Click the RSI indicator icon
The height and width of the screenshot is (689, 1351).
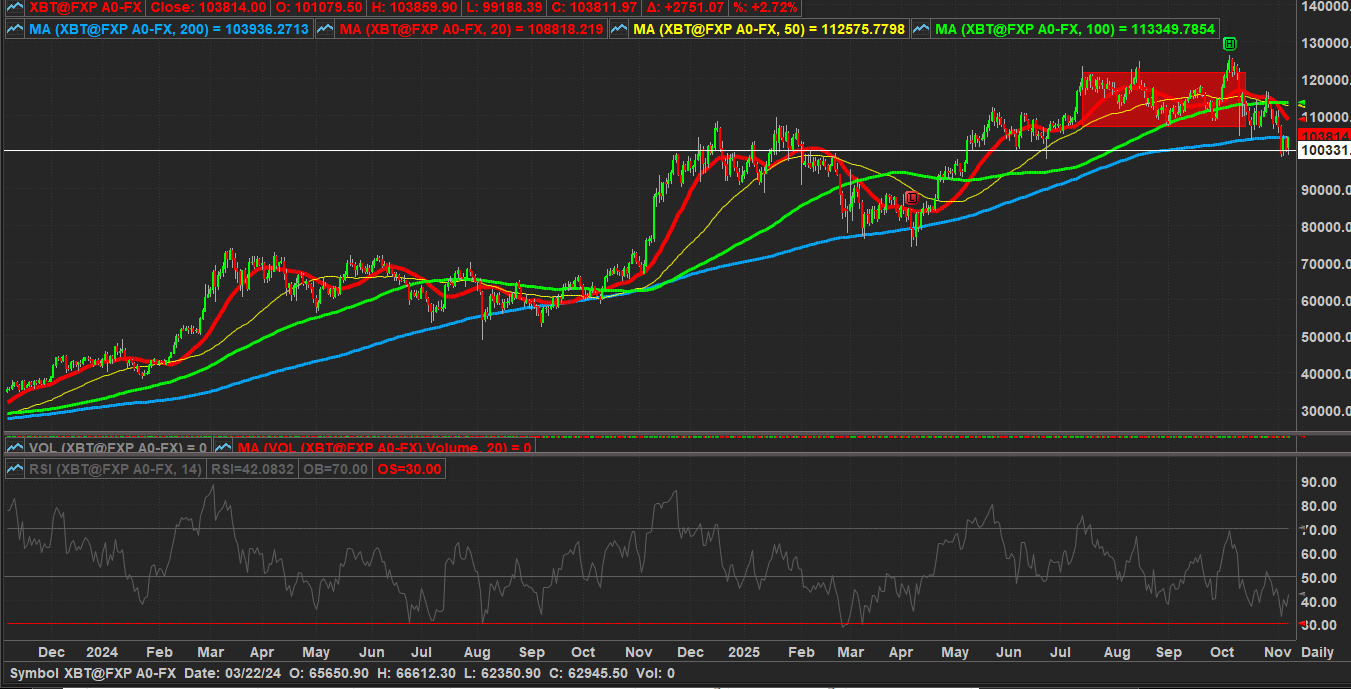(15, 469)
